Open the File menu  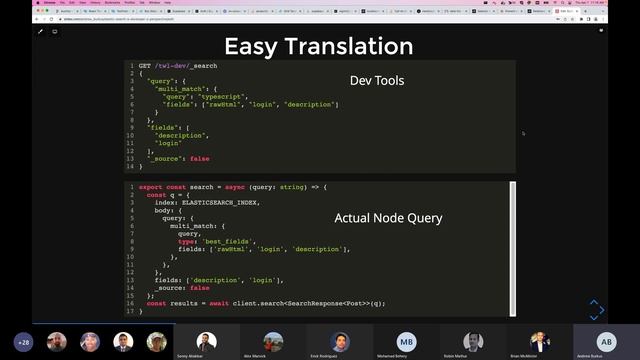click(62, 2)
